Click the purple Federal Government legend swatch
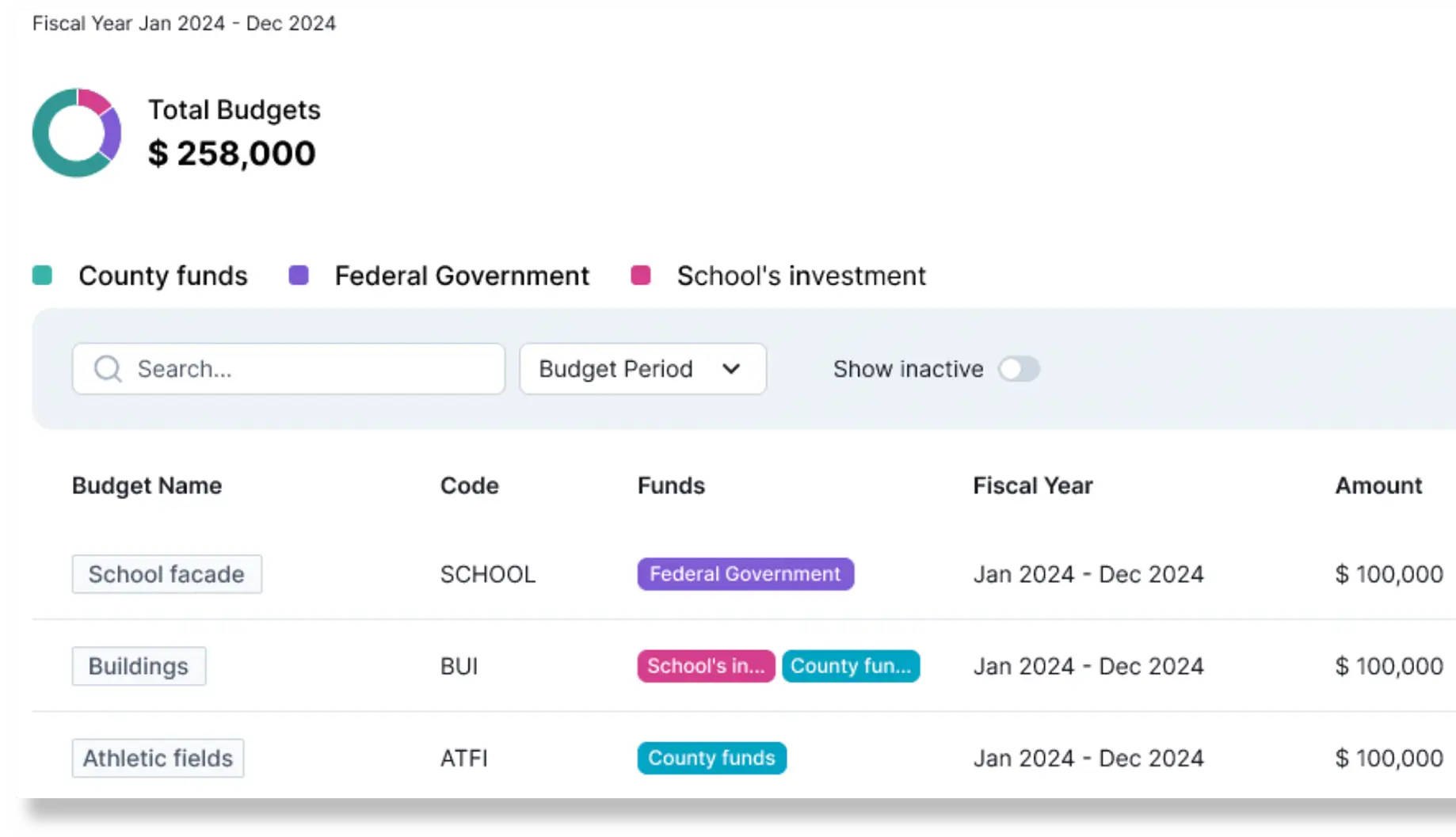Viewport: 1456px width, 837px height. pyautogui.click(x=299, y=276)
